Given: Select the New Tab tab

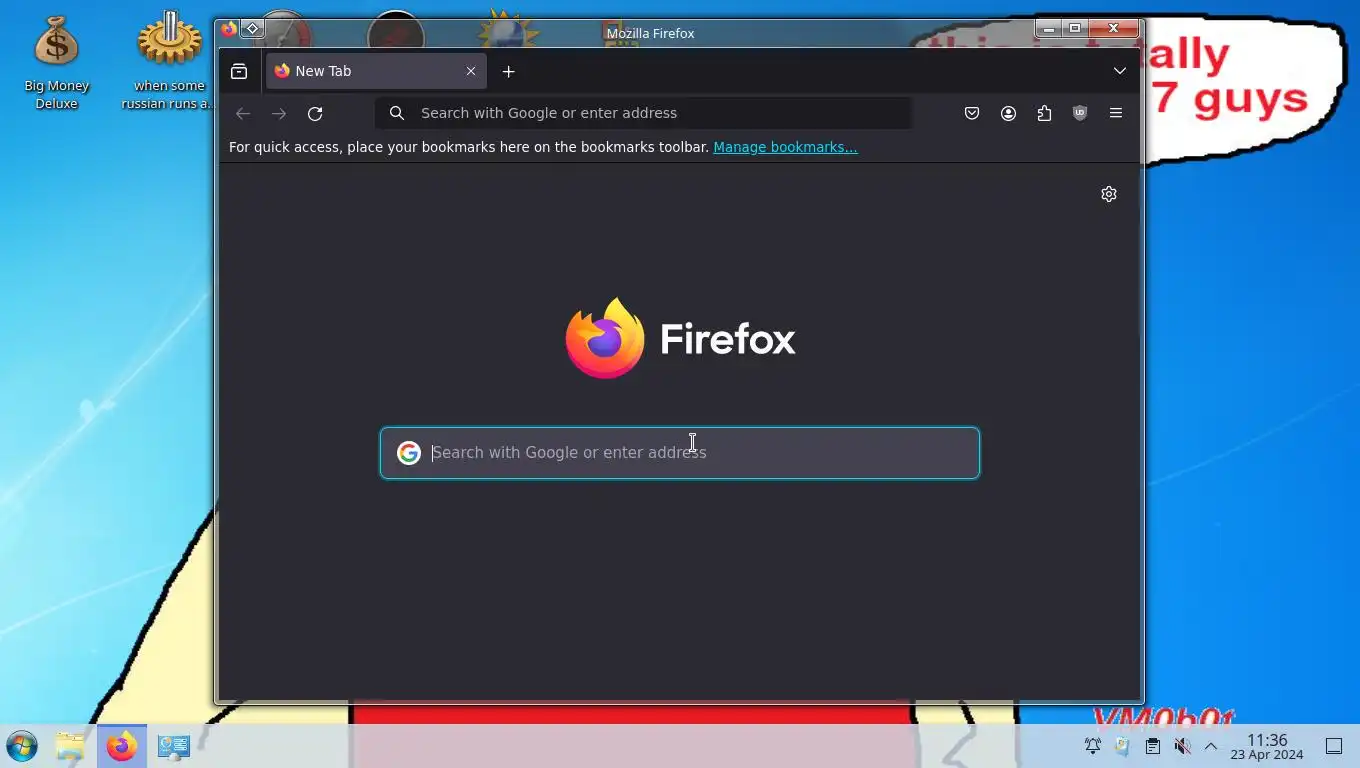Looking at the screenshot, I should (x=376, y=71).
